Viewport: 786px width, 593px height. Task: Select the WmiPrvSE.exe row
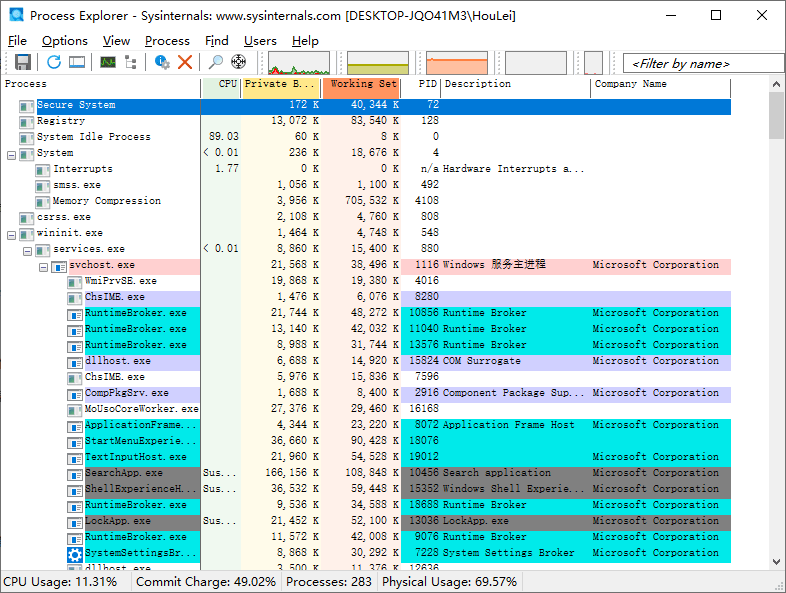coord(366,281)
